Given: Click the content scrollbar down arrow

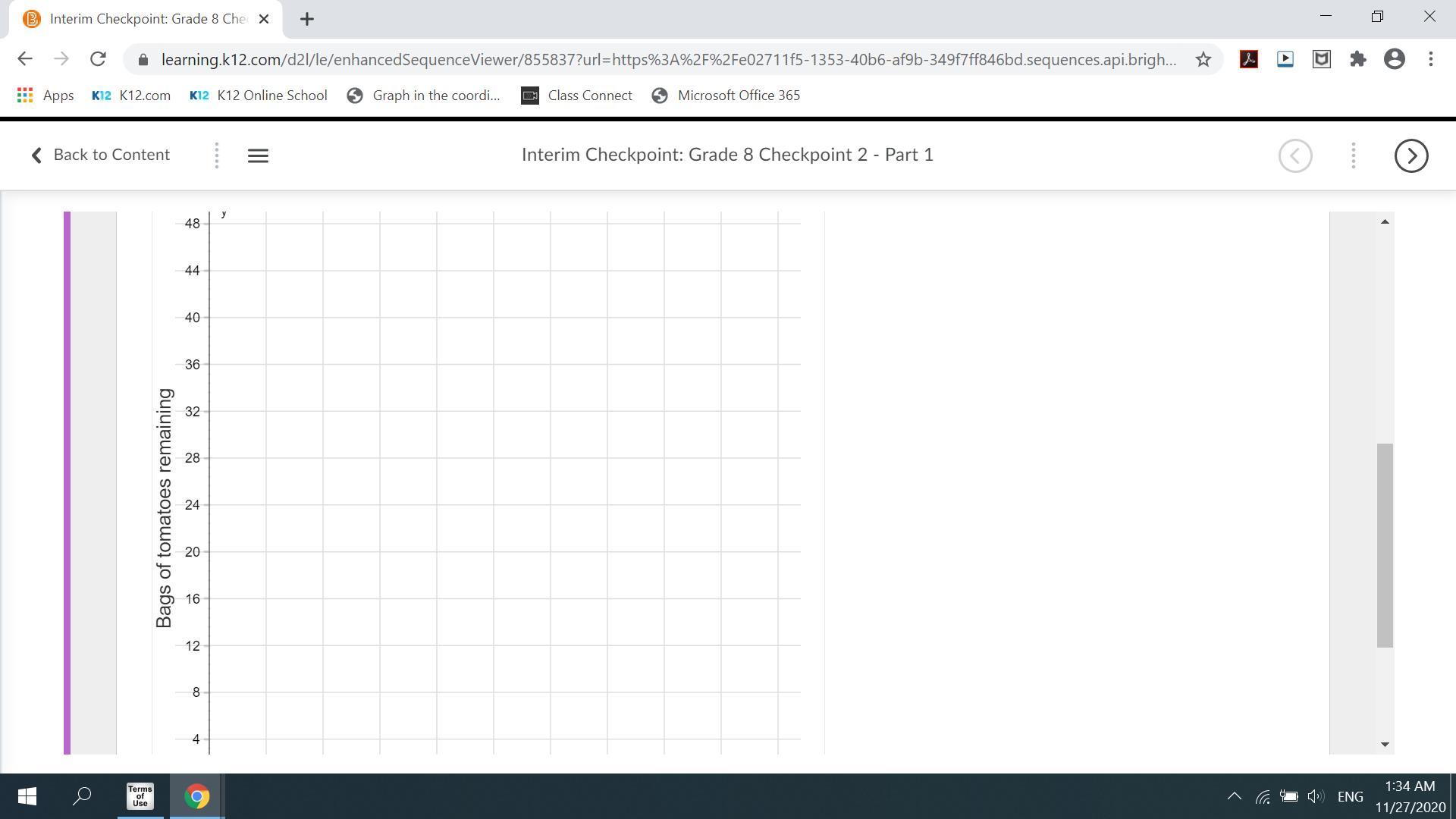Looking at the screenshot, I should point(1385,745).
